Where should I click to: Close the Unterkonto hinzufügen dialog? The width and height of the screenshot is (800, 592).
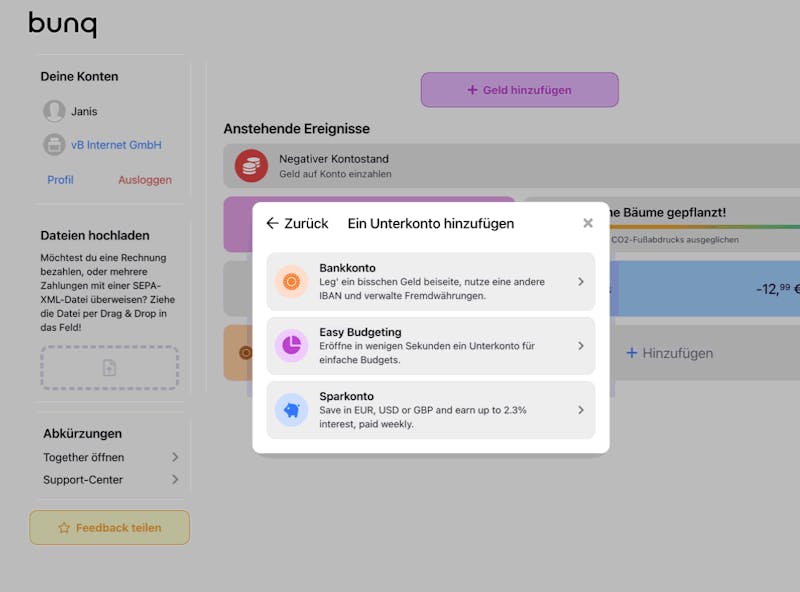(588, 223)
